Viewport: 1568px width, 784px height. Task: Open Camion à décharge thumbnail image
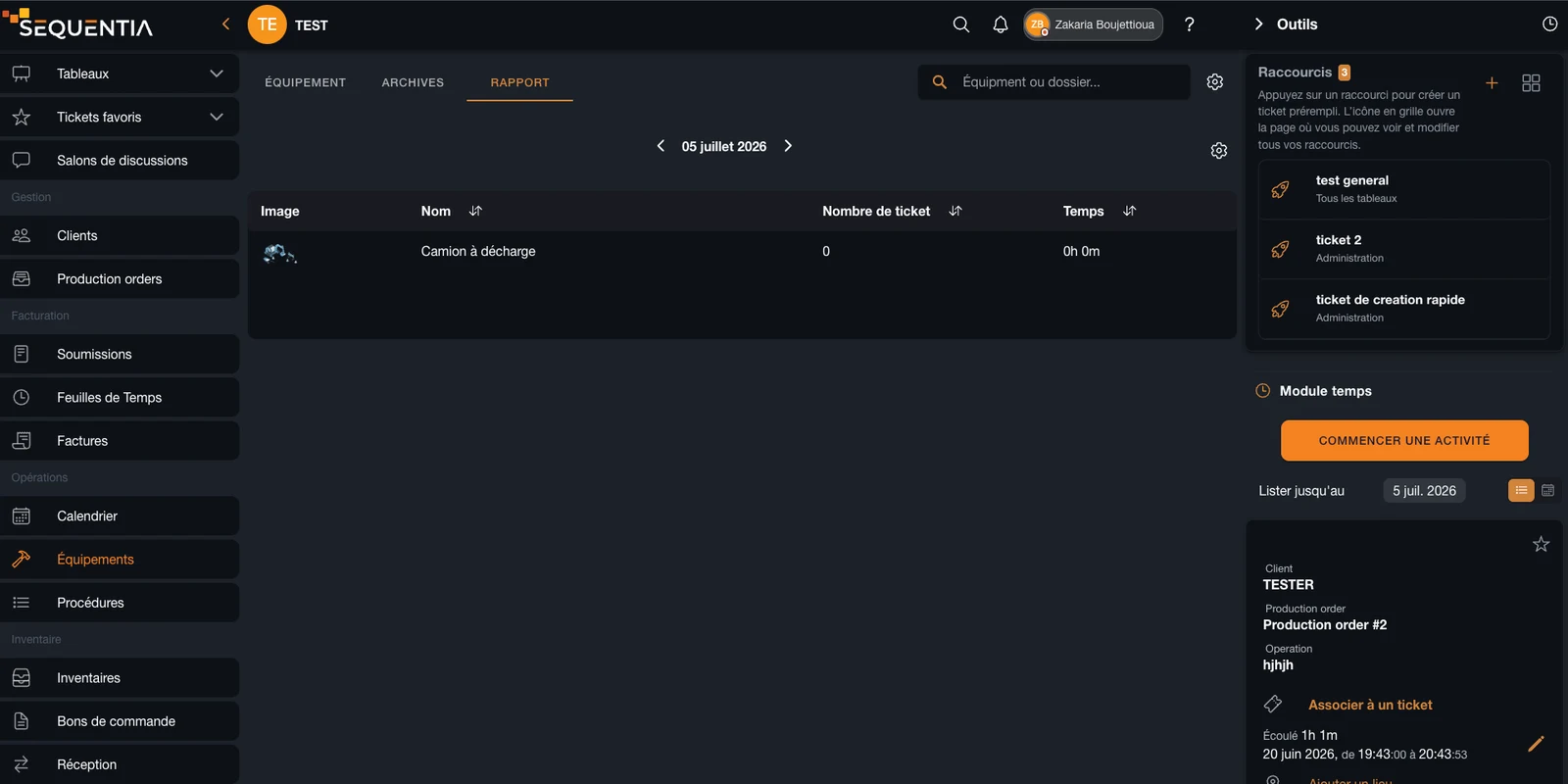point(279,254)
